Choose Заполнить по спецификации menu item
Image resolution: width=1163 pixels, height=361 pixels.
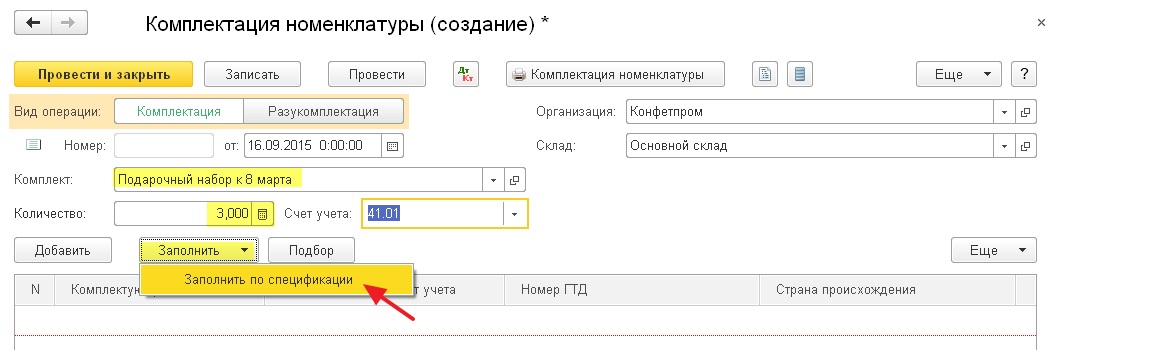(x=268, y=279)
